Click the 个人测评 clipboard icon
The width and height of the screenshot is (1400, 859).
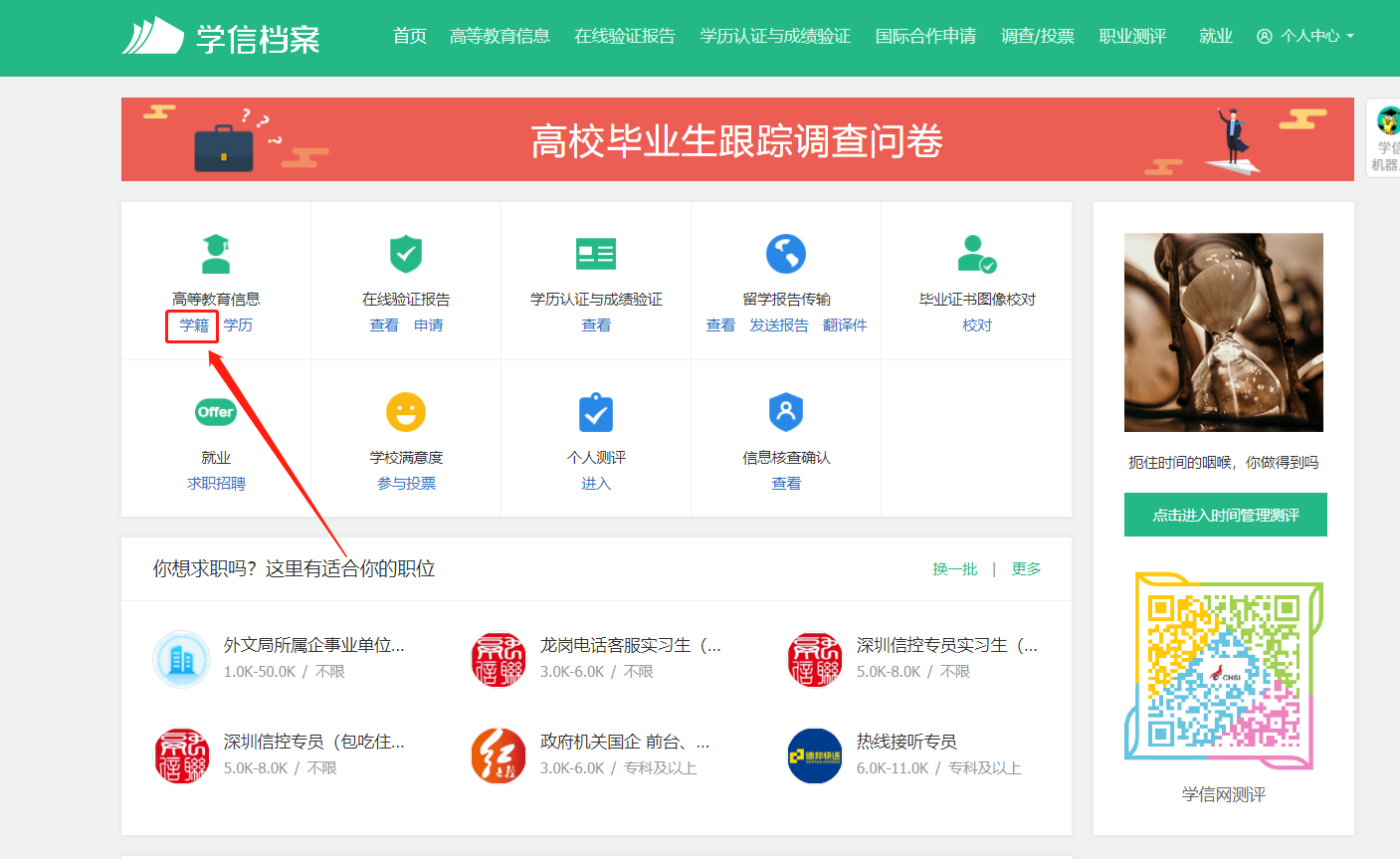(x=596, y=412)
